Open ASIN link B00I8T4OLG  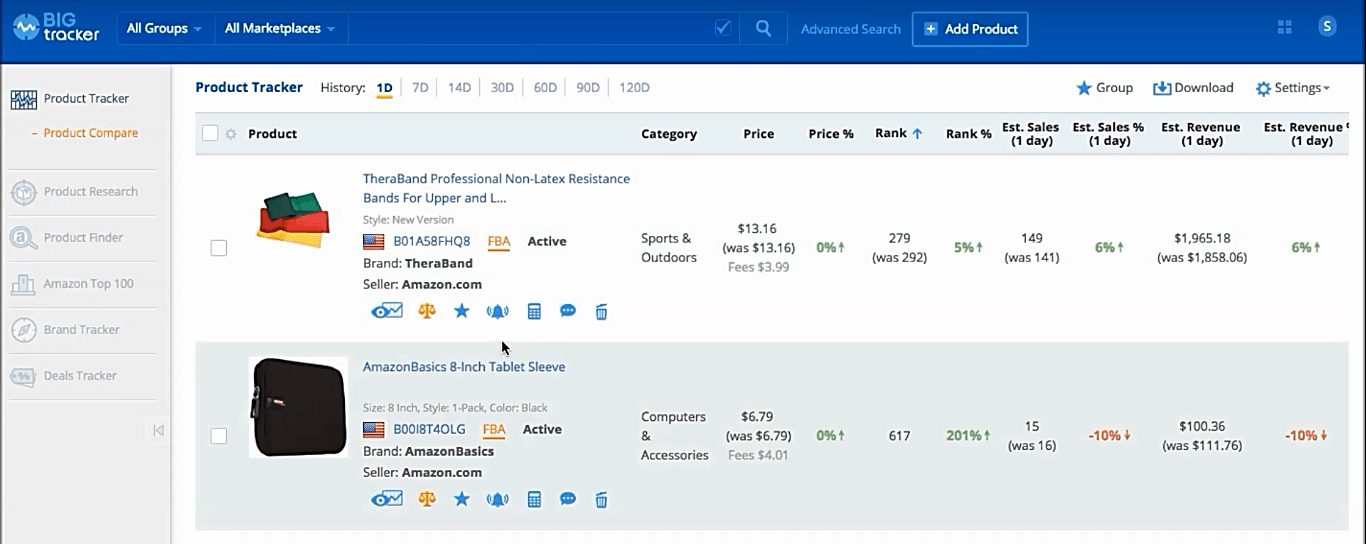(429, 430)
